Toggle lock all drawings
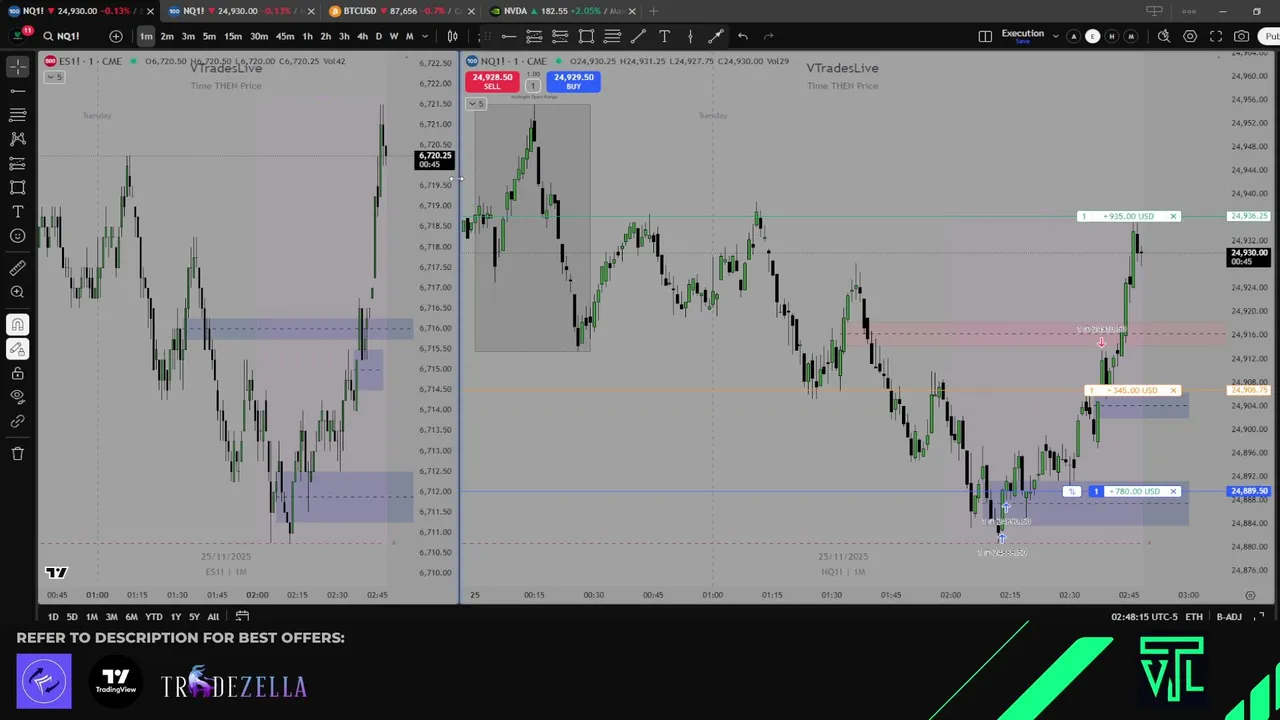The height and width of the screenshot is (720, 1280). tap(17, 373)
